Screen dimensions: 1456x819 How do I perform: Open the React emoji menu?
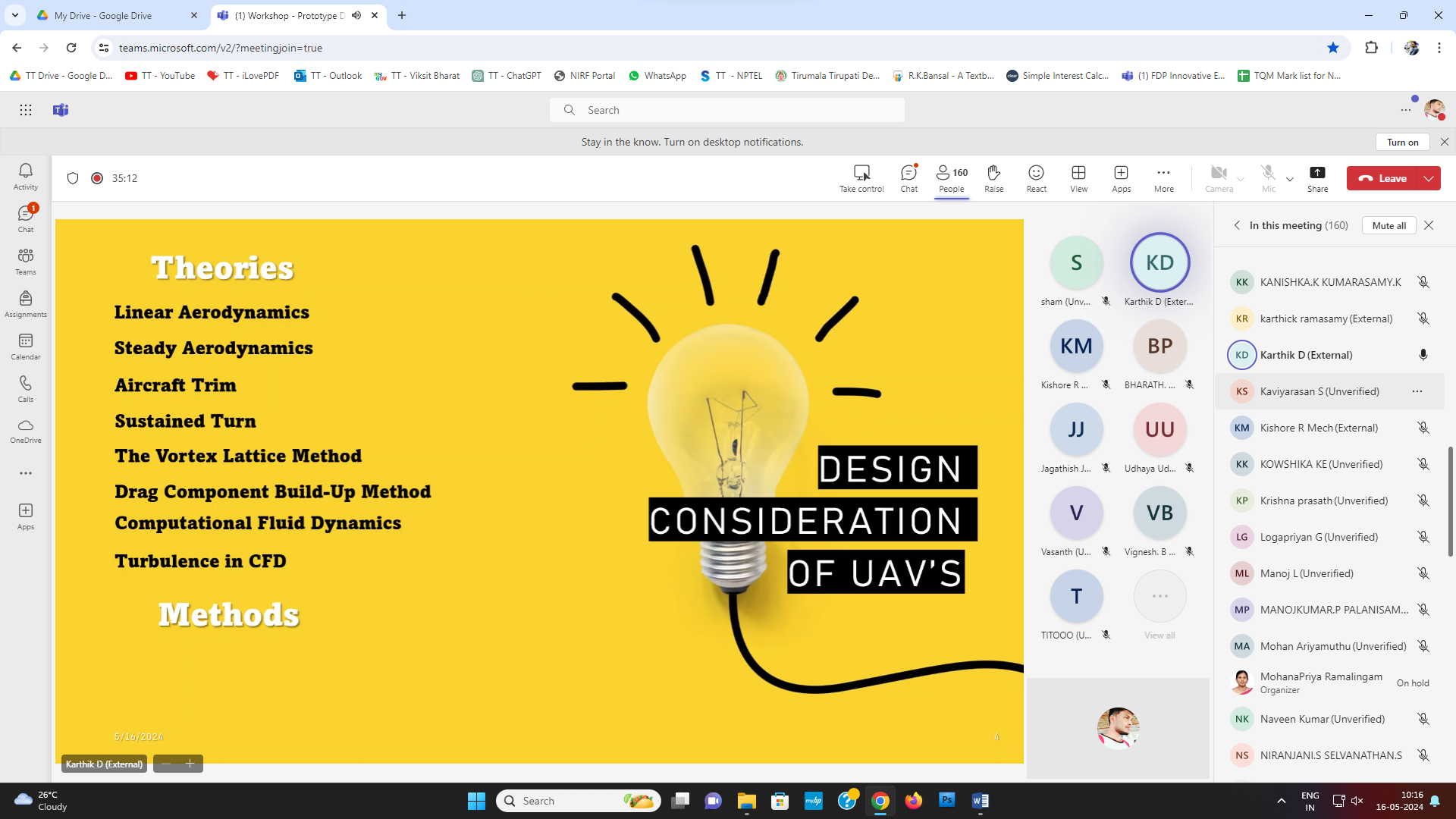click(x=1036, y=178)
